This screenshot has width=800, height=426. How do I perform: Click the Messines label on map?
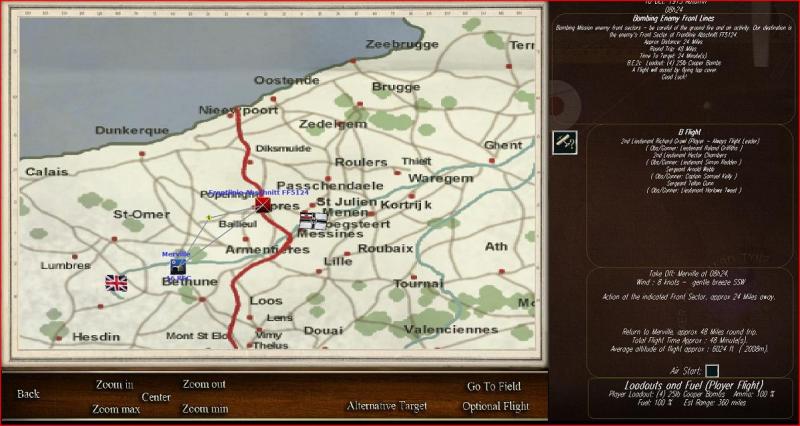(x=330, y=234)
